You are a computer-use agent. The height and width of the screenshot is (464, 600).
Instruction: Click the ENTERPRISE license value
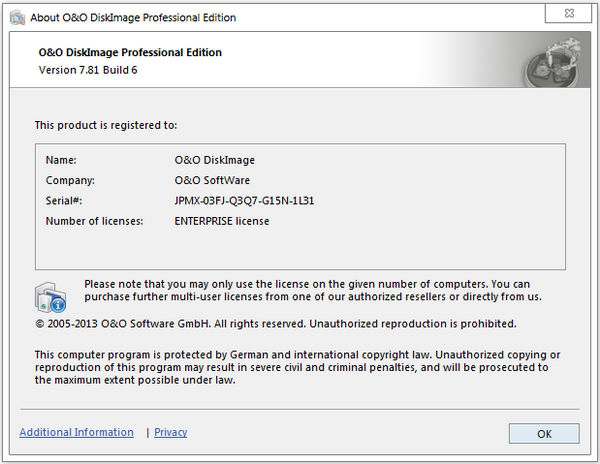coord(221,221)
